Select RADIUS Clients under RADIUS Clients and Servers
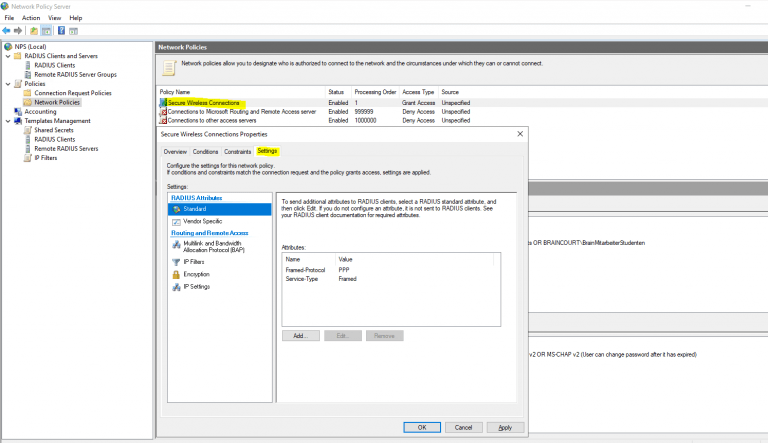The height and width of the screenshot is (443, 768). (x=55, y=65)
